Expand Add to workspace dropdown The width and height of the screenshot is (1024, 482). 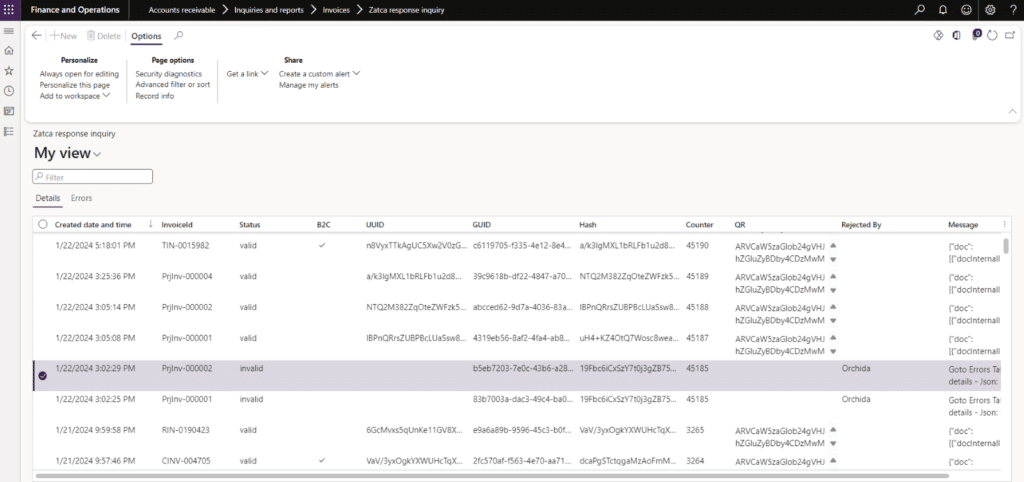click(74, 96)
